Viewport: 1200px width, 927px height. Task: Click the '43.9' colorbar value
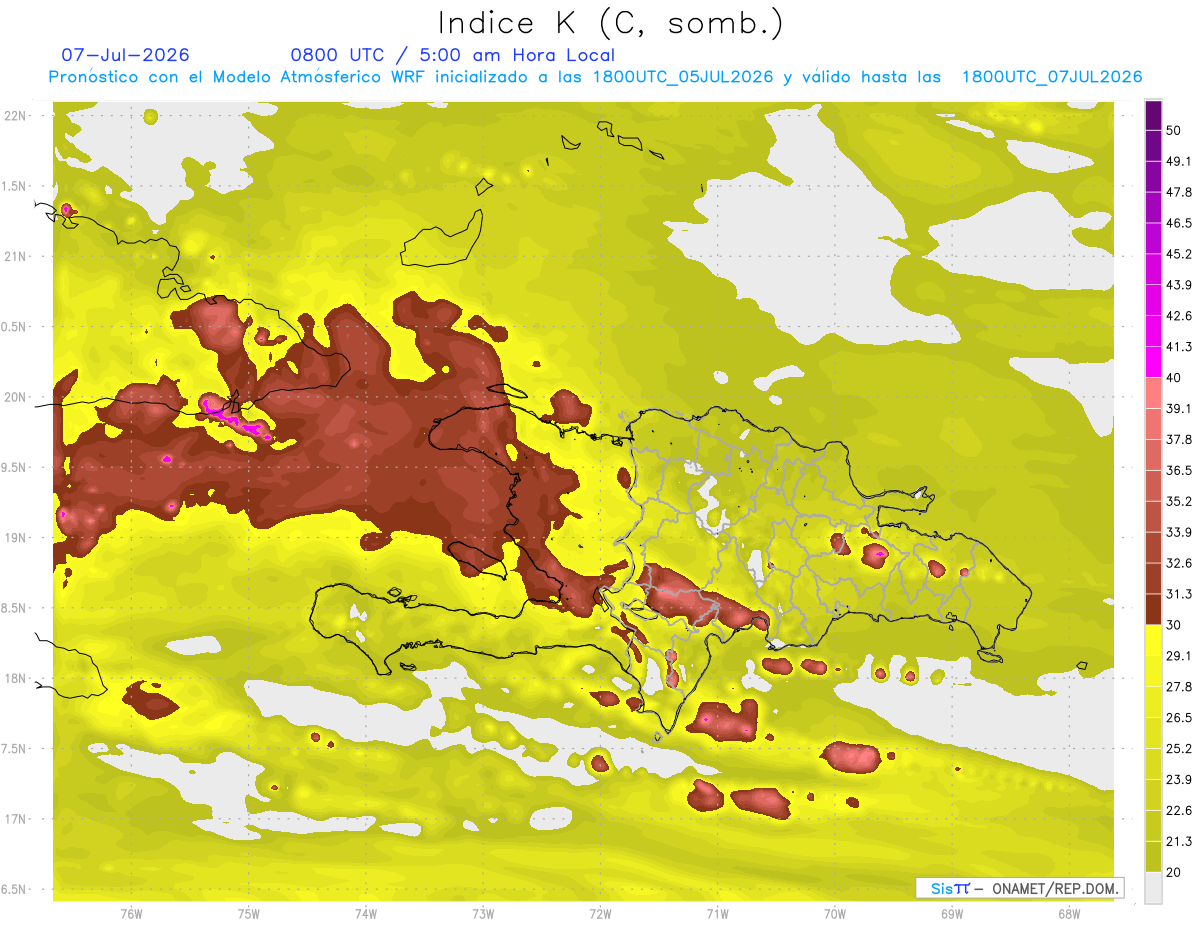coord(1179,285)
